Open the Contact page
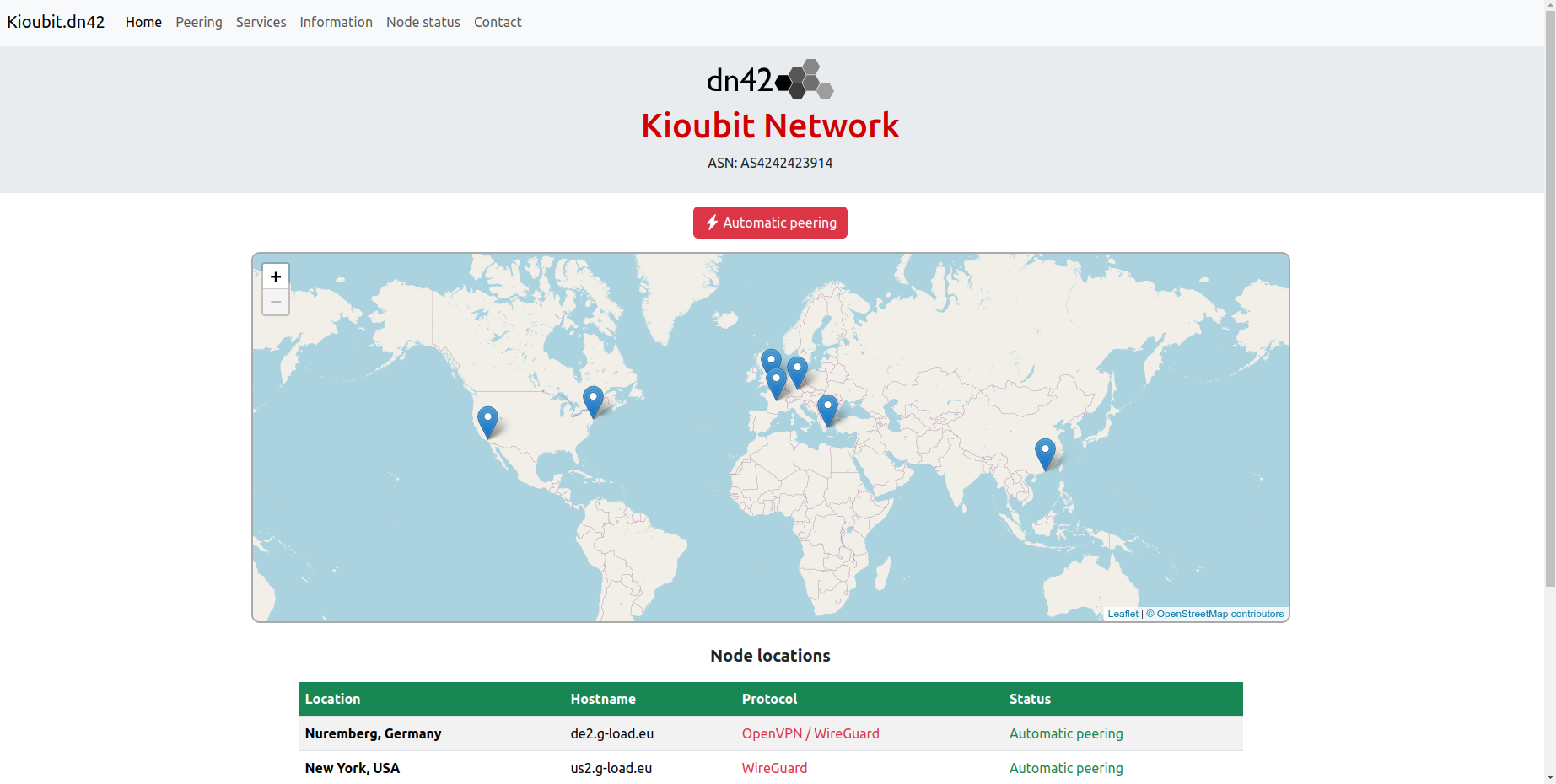This screenshot has width=1556, height=784. (x=498, y=22)
